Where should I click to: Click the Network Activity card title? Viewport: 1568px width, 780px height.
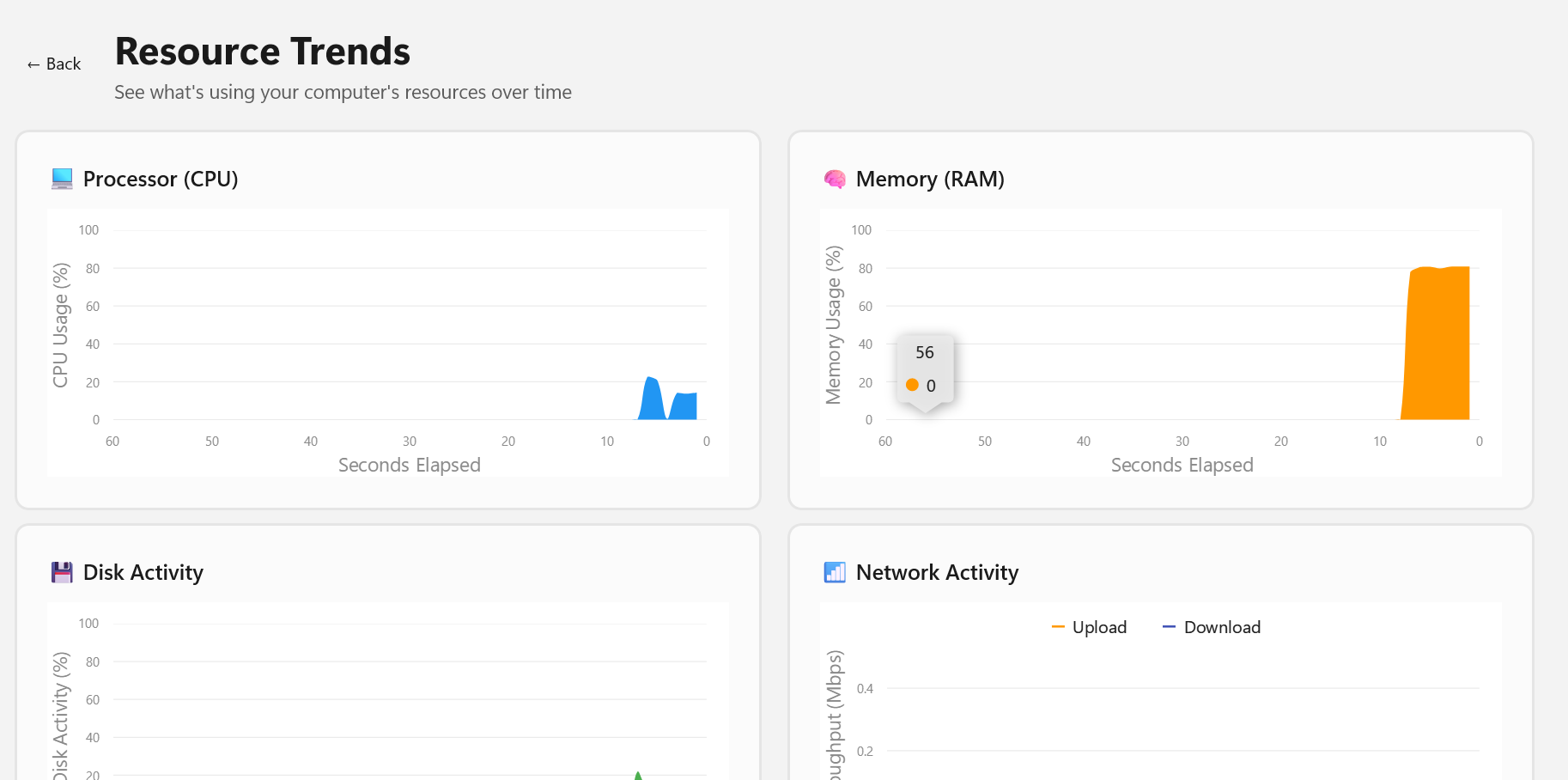(x=937, y=572)
